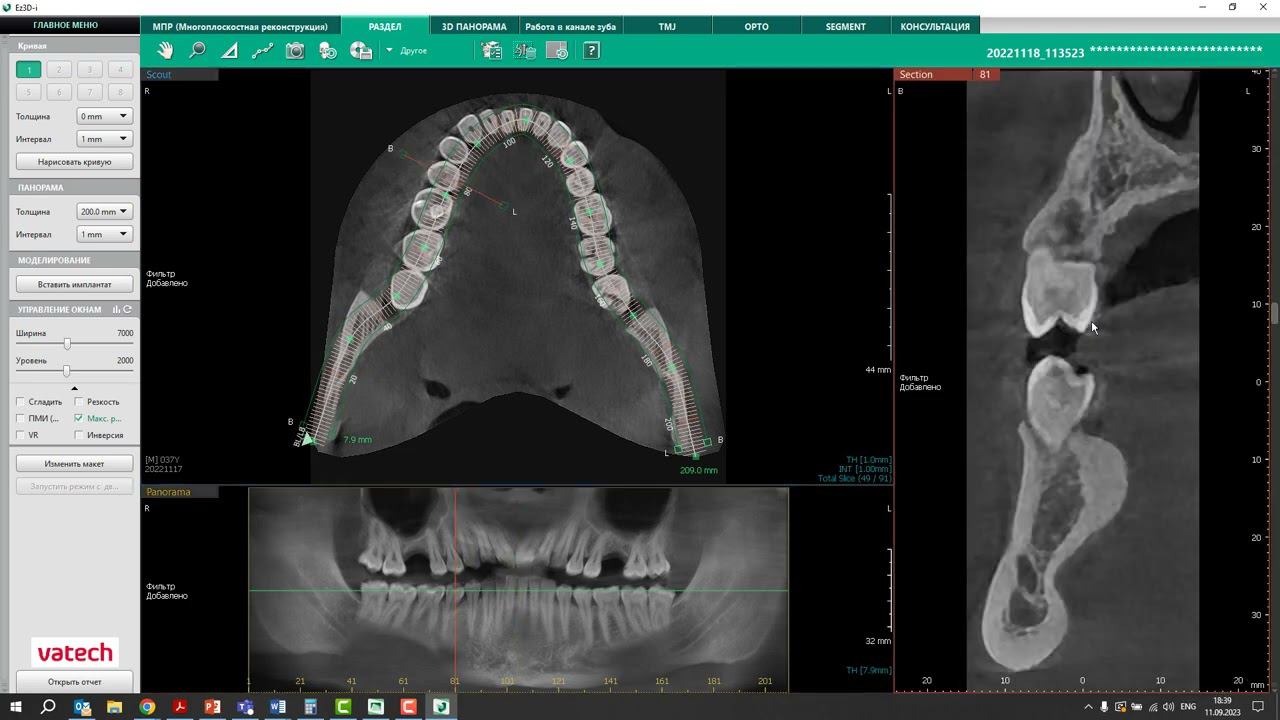Uncheck the Макс. р... checkbox
Screen dimensions: 1280x720
(79, 419)
